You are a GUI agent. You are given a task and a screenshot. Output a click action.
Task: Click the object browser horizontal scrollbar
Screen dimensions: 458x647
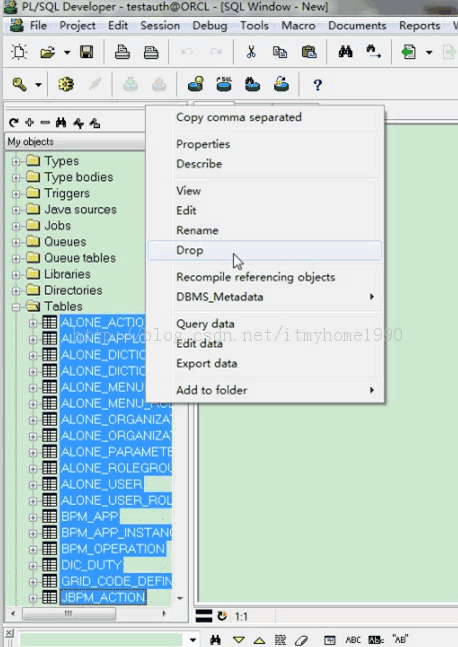[88, 614]
